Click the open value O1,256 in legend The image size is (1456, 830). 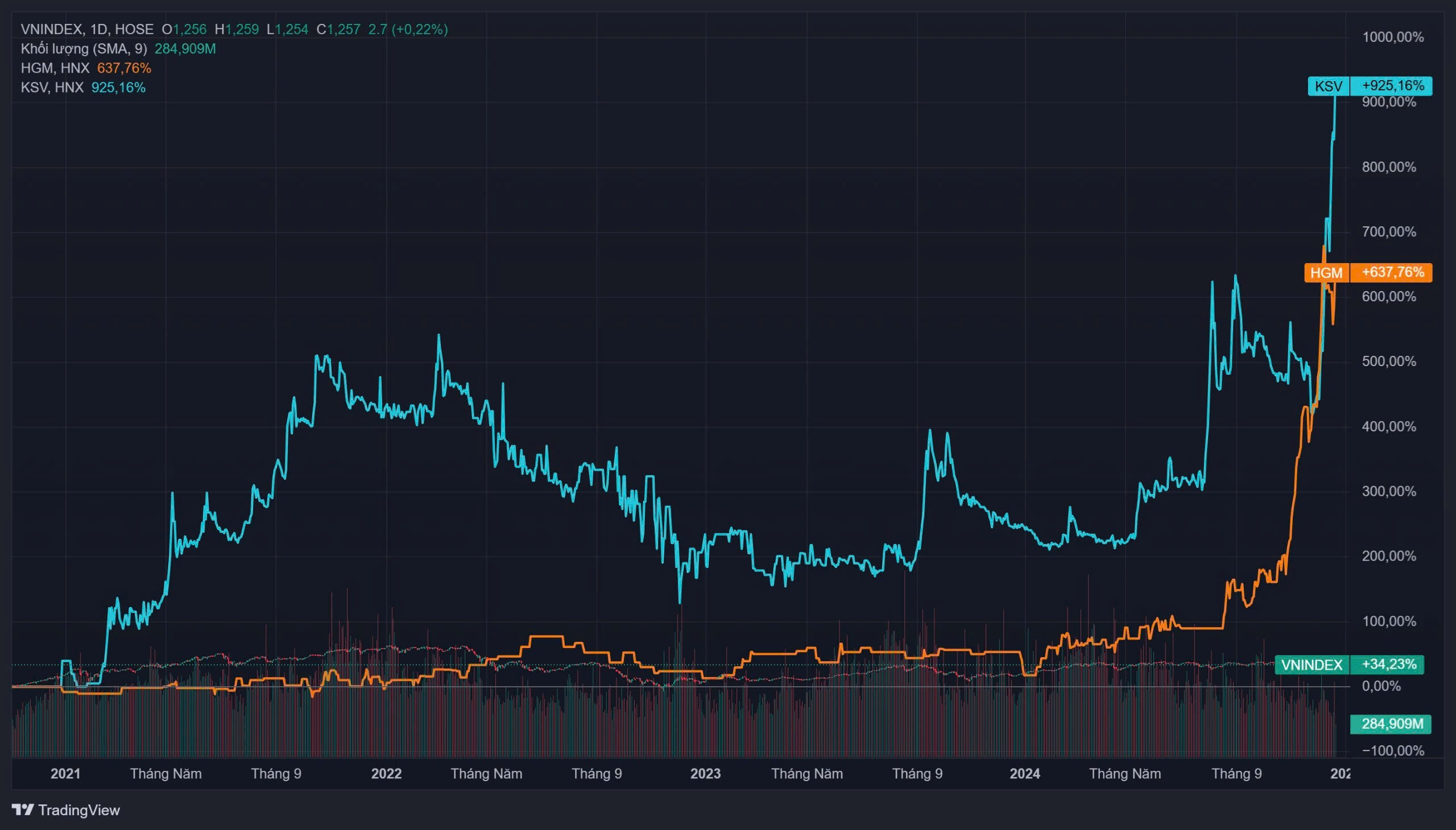pyautogui.click(x=184, y=29)
